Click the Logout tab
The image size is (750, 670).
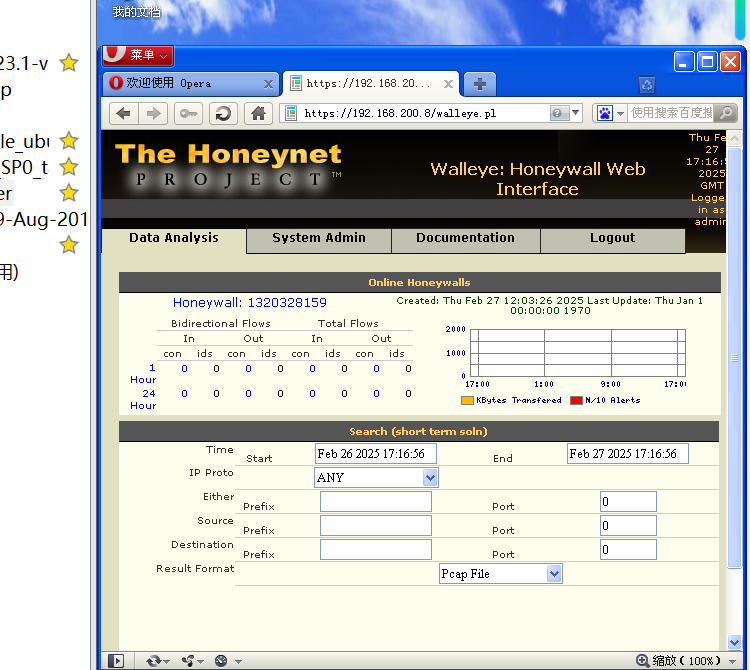click(x=612, y=238)
